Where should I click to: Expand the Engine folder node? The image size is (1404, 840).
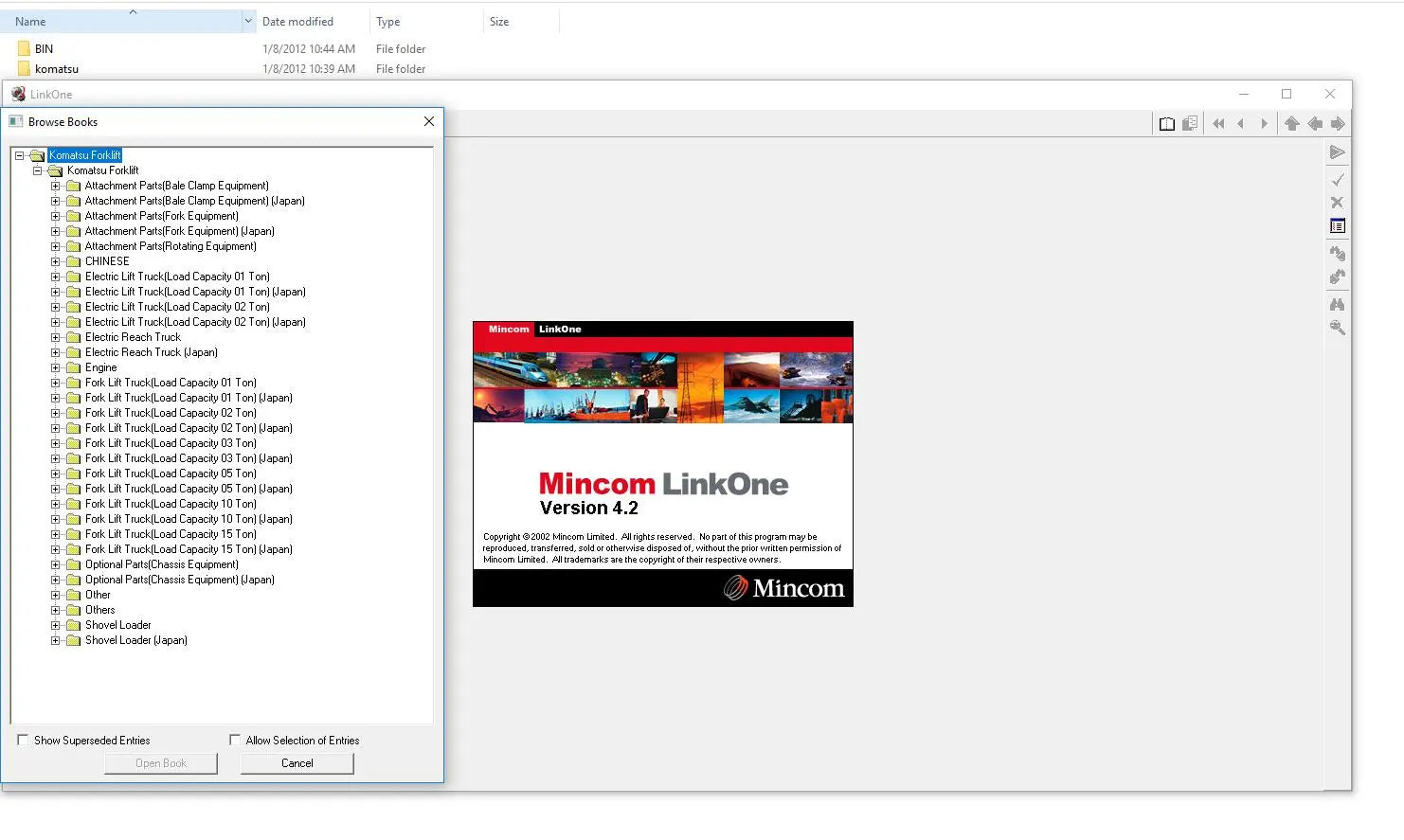tap(55, 367)
